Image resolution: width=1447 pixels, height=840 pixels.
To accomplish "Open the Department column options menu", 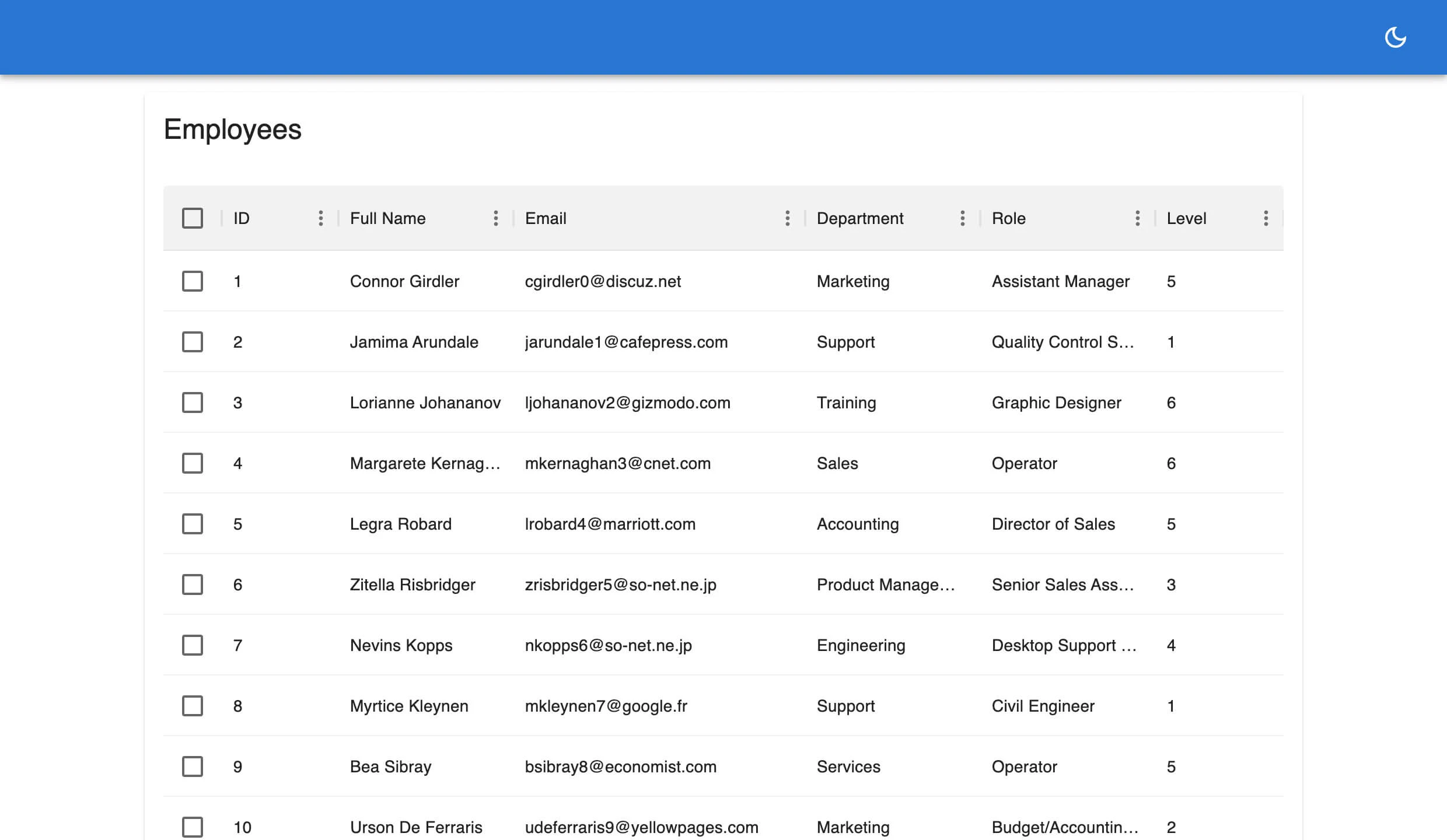I will tap(963, 218).
